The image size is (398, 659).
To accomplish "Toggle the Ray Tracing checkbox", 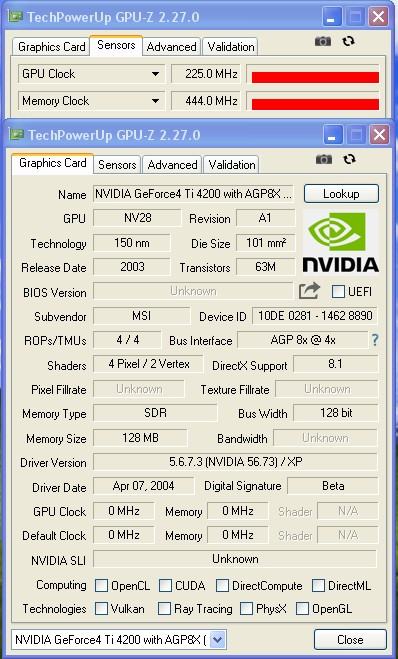I will (x=164, y=609).
